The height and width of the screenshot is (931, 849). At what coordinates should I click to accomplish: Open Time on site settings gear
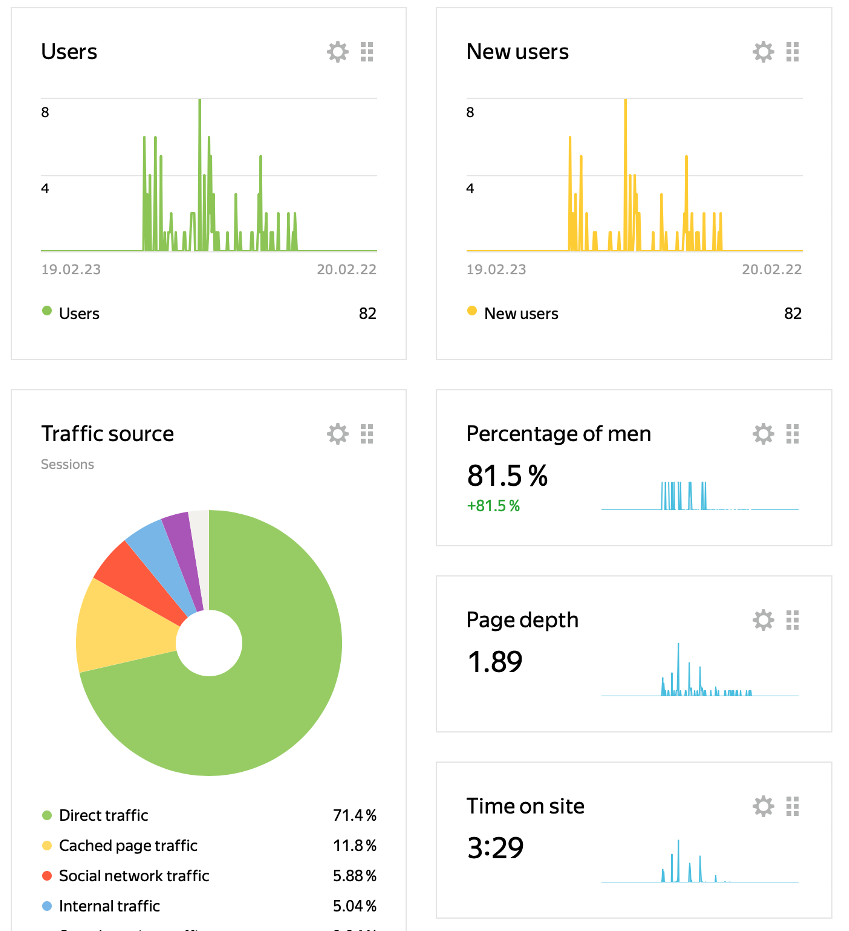[763, 806]
